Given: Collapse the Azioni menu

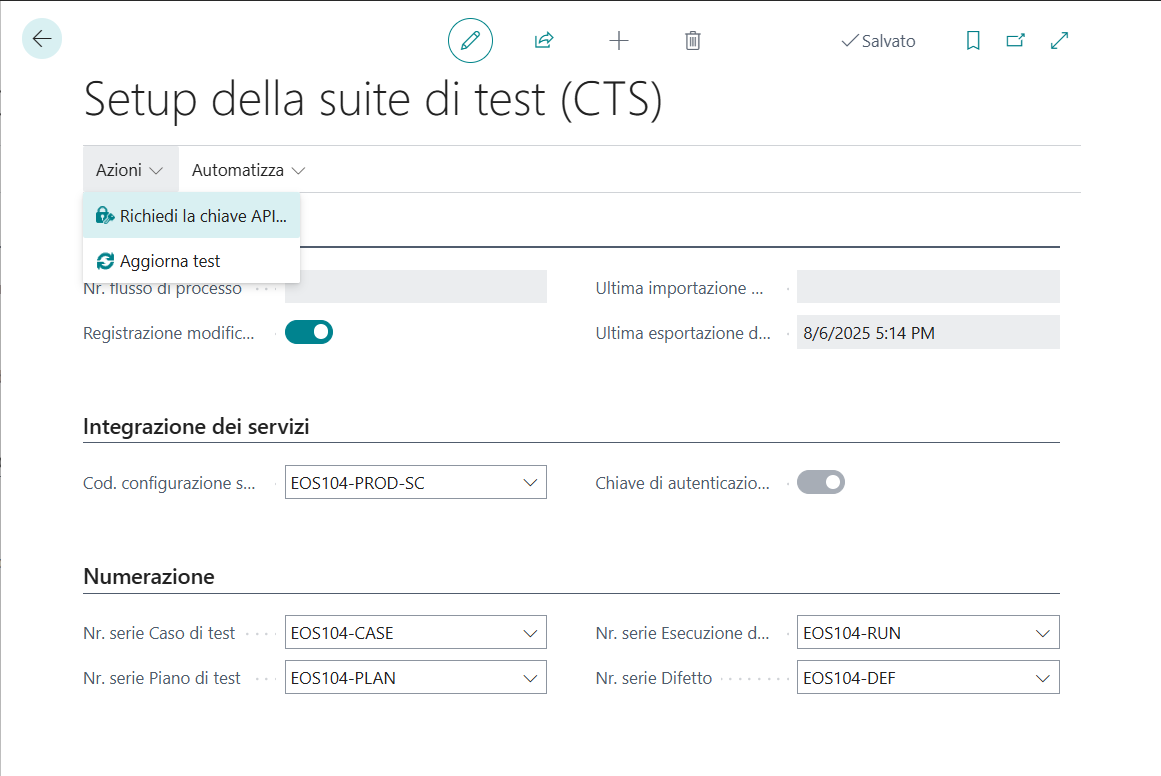Looking at the screenshot, I should 130,170.
